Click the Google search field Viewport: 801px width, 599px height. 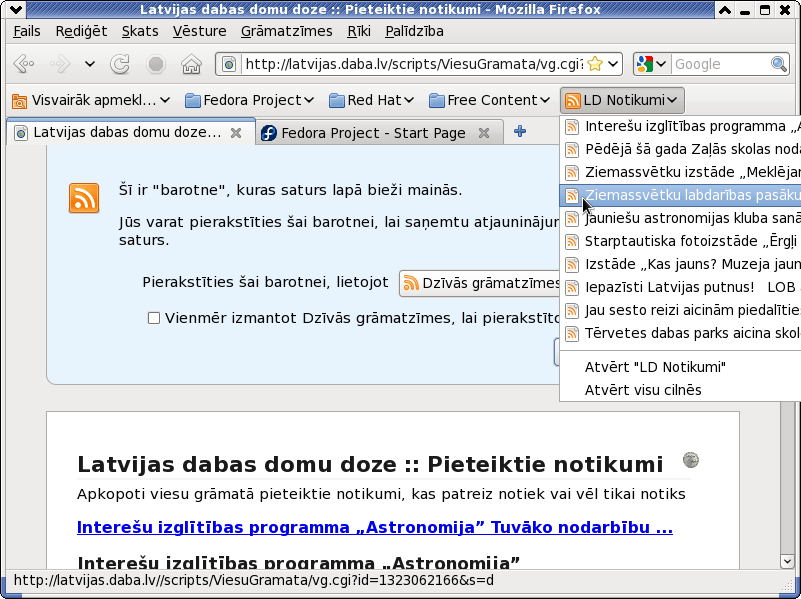[x=720, y=64]
